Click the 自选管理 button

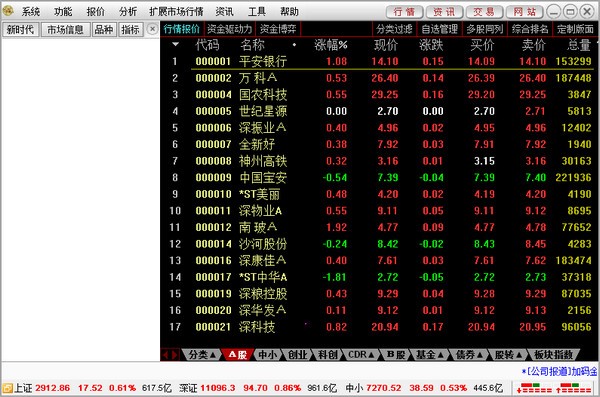pyautogui.click(x=439, y=29)
